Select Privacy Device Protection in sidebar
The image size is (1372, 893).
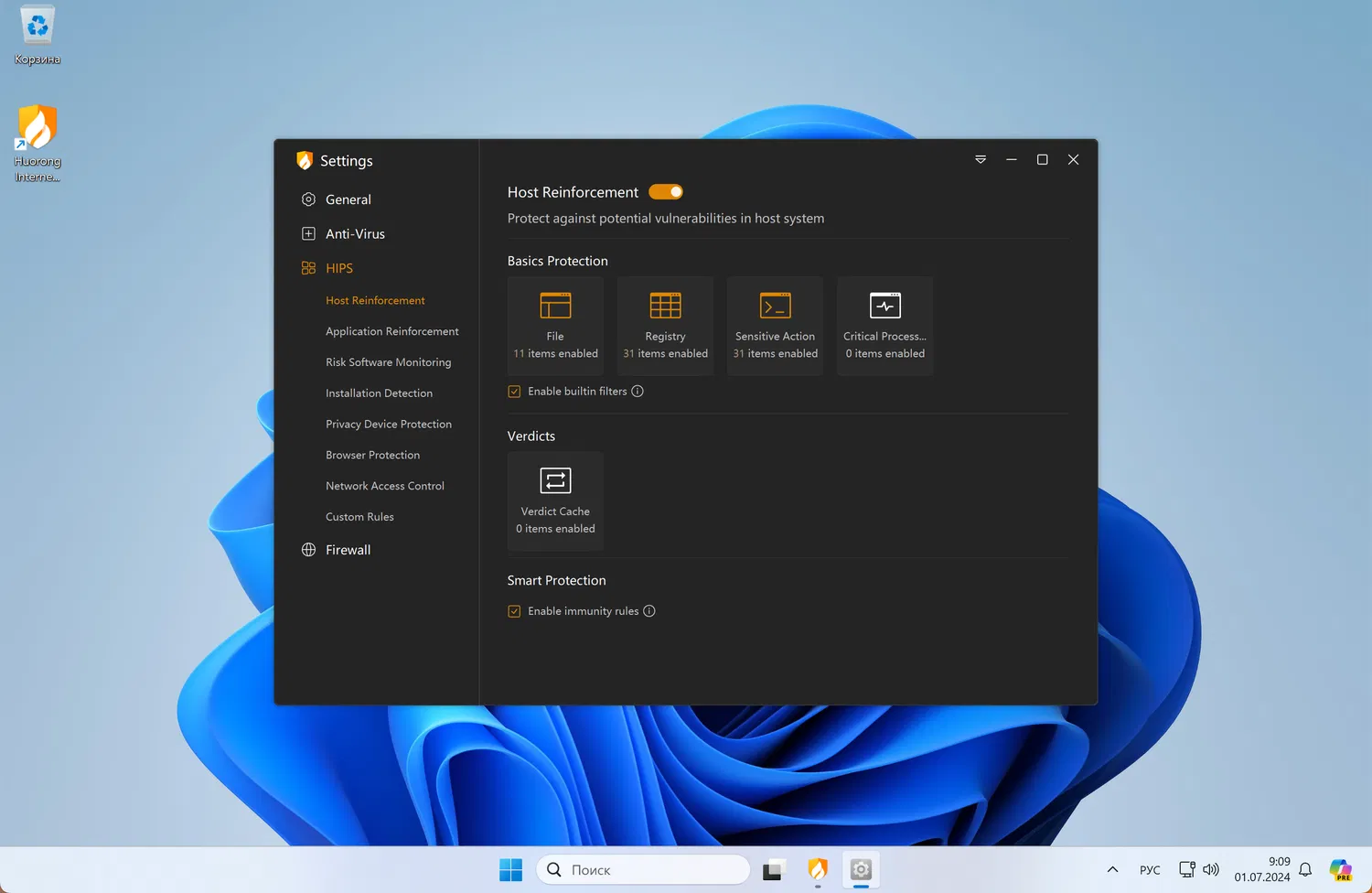[x=389, y=425]
